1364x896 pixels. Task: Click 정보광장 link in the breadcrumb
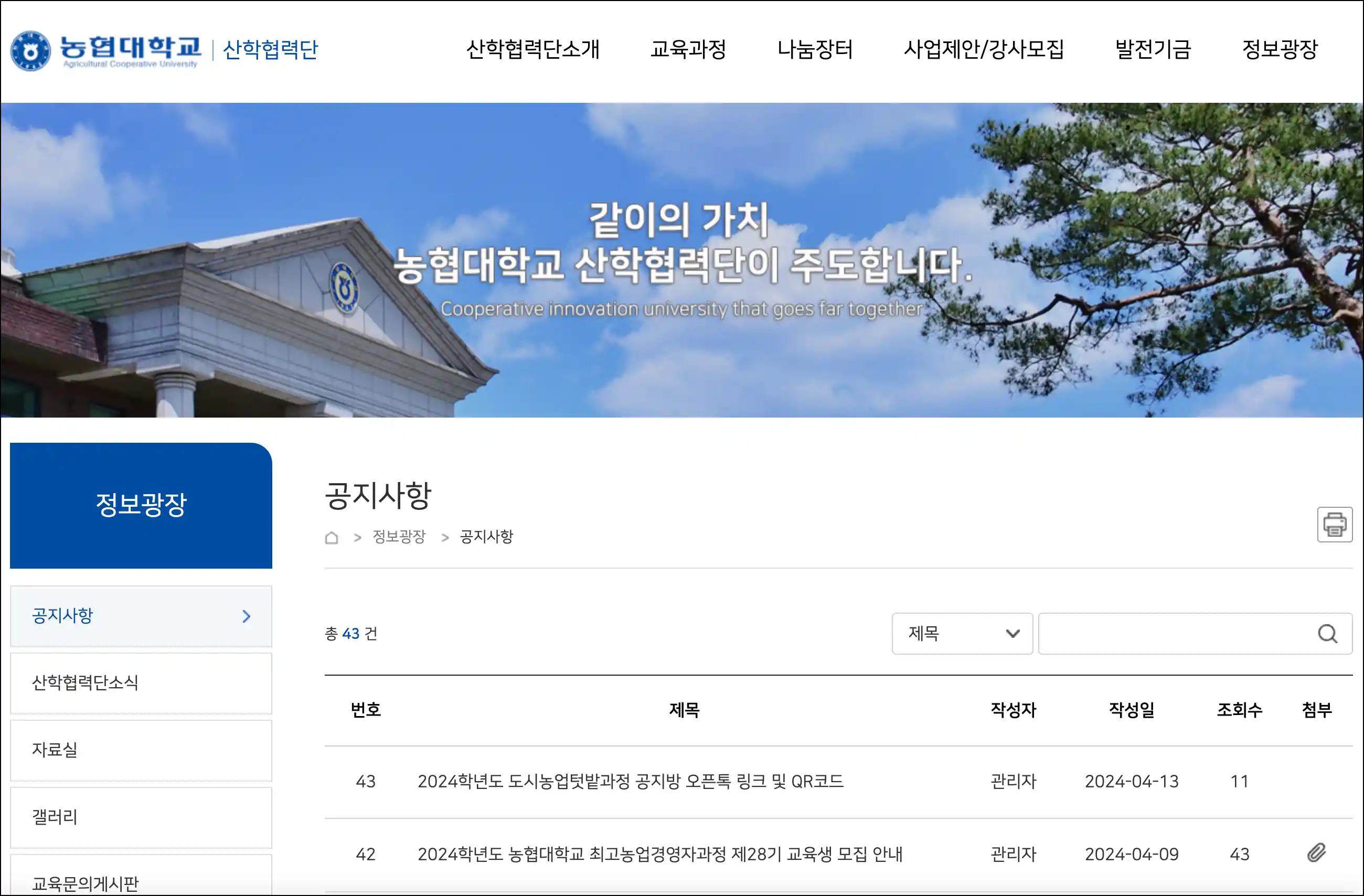pos(399,537)
